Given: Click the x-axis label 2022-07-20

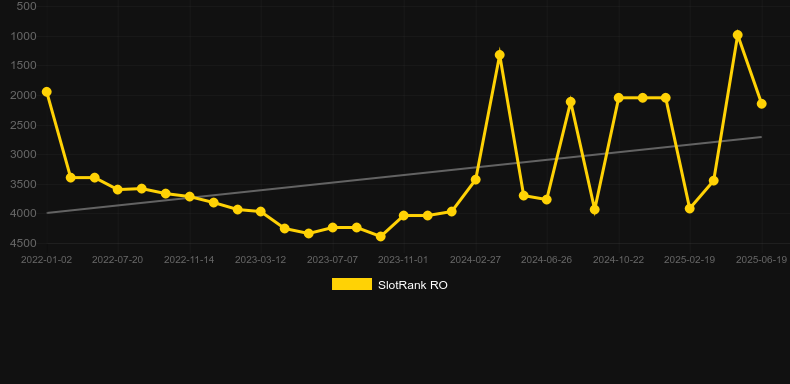Looking at the screenshot, I should pyautogui.click(x=117, y=260).
